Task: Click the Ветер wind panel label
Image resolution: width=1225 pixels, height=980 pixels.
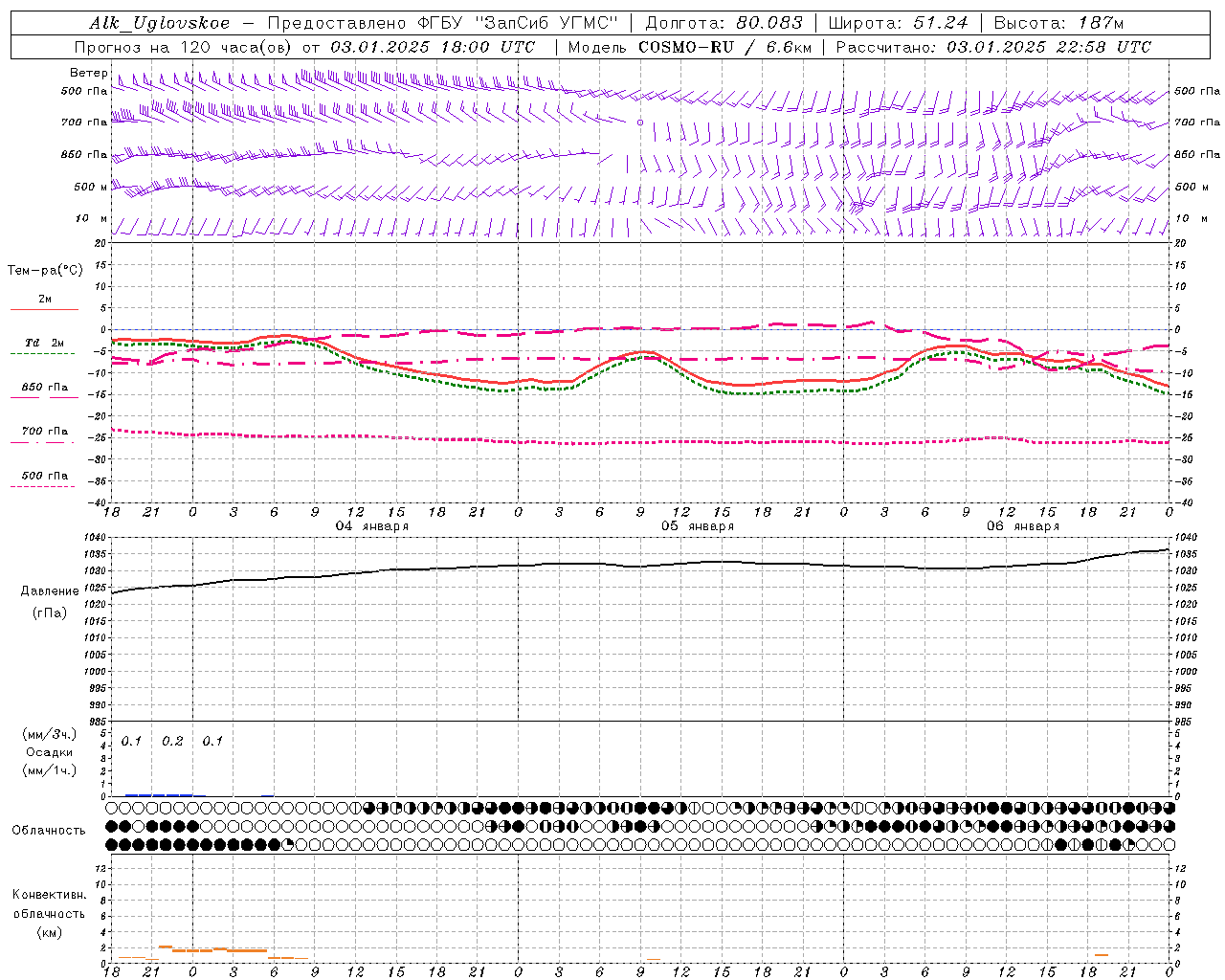Action: pos(88,73)
